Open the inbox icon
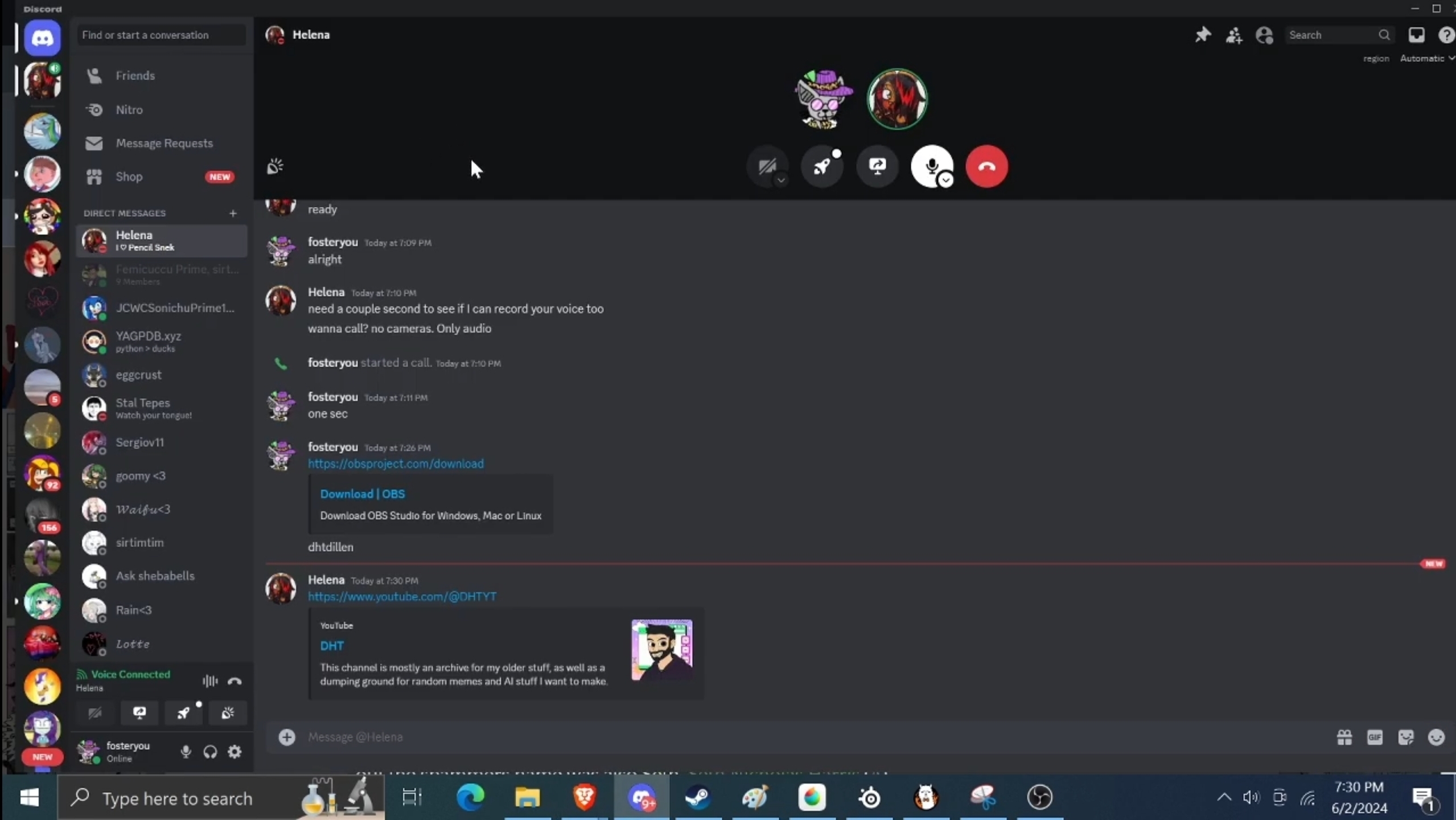This screenshot has width=1456, height=820. tap(1416, 35)
